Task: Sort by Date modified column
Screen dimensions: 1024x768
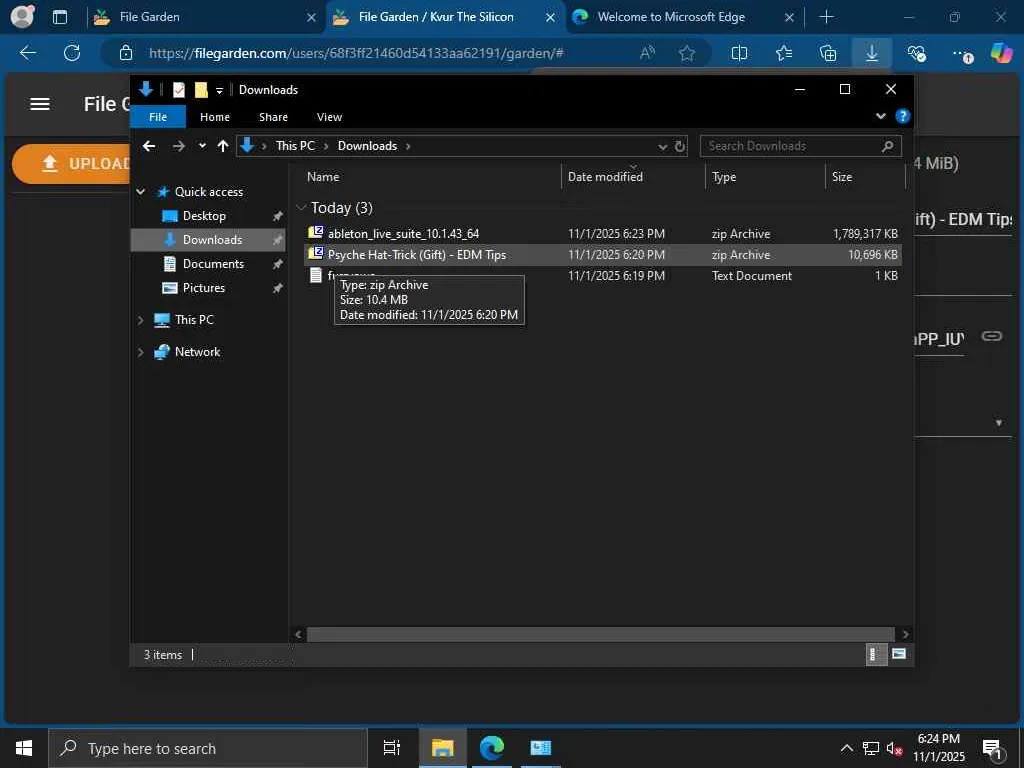Action: tap(633, 176)
